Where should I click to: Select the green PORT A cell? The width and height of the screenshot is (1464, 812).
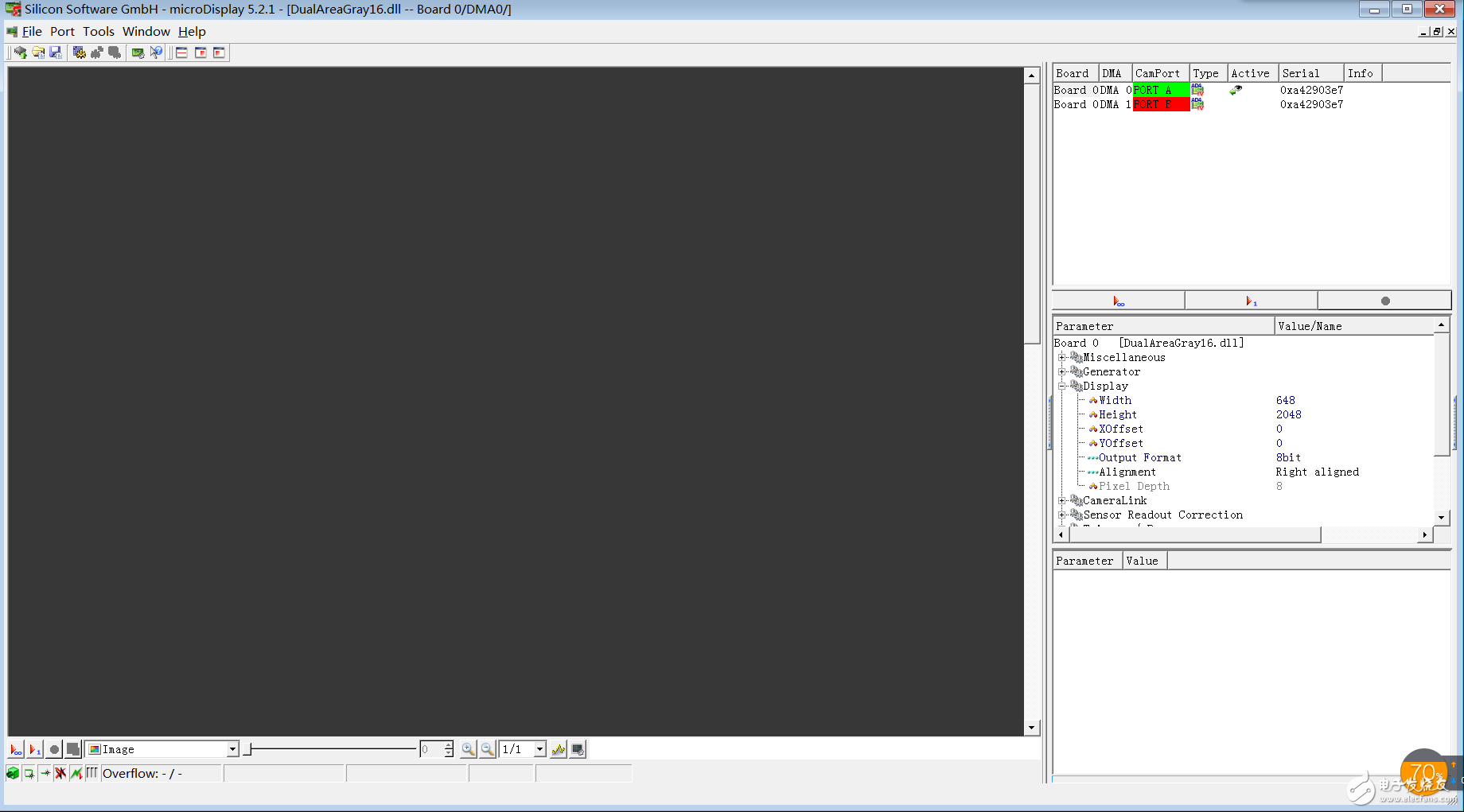(1161, 90)
